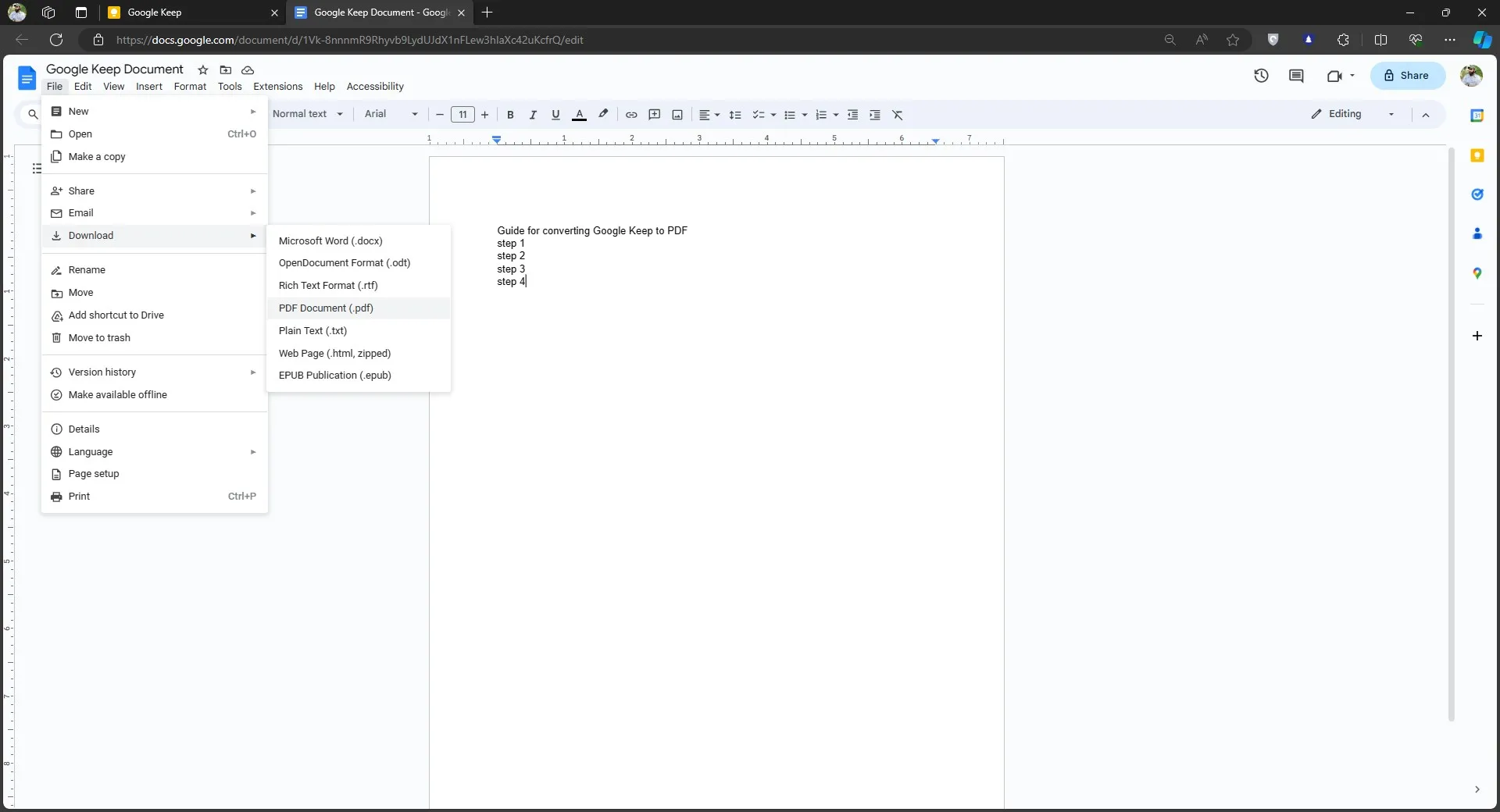Star the Google Keep Document
The width and height of the screenshot is (1500, 812).
pyautogui.click(x=203, y=69)
